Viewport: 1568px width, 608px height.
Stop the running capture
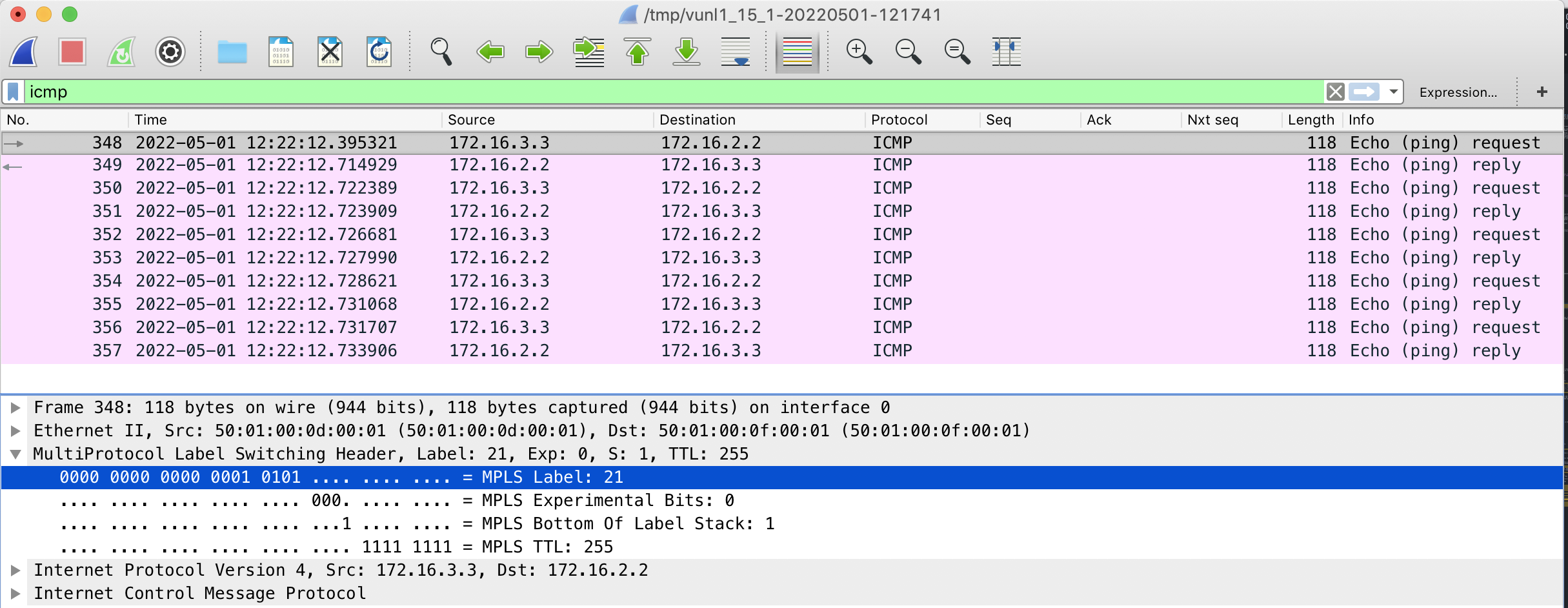coord(72,52)
